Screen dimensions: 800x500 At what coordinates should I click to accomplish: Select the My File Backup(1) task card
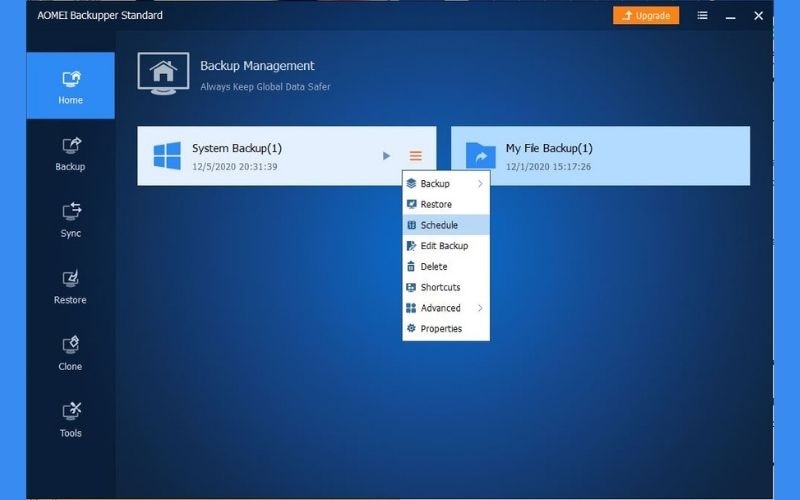click(x=601, y=156)
